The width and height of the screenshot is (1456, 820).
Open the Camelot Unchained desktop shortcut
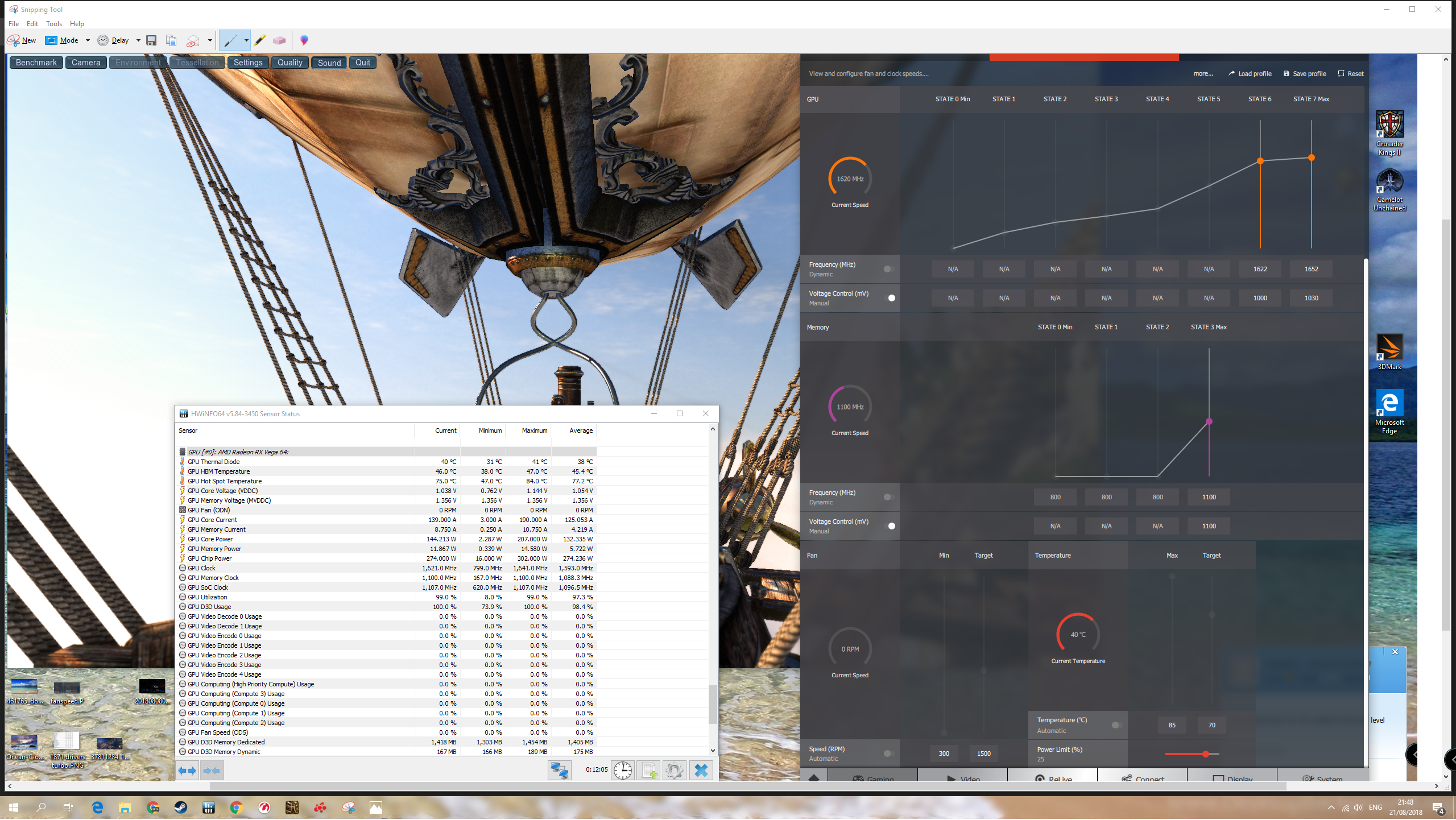[x=1389, y=190]
